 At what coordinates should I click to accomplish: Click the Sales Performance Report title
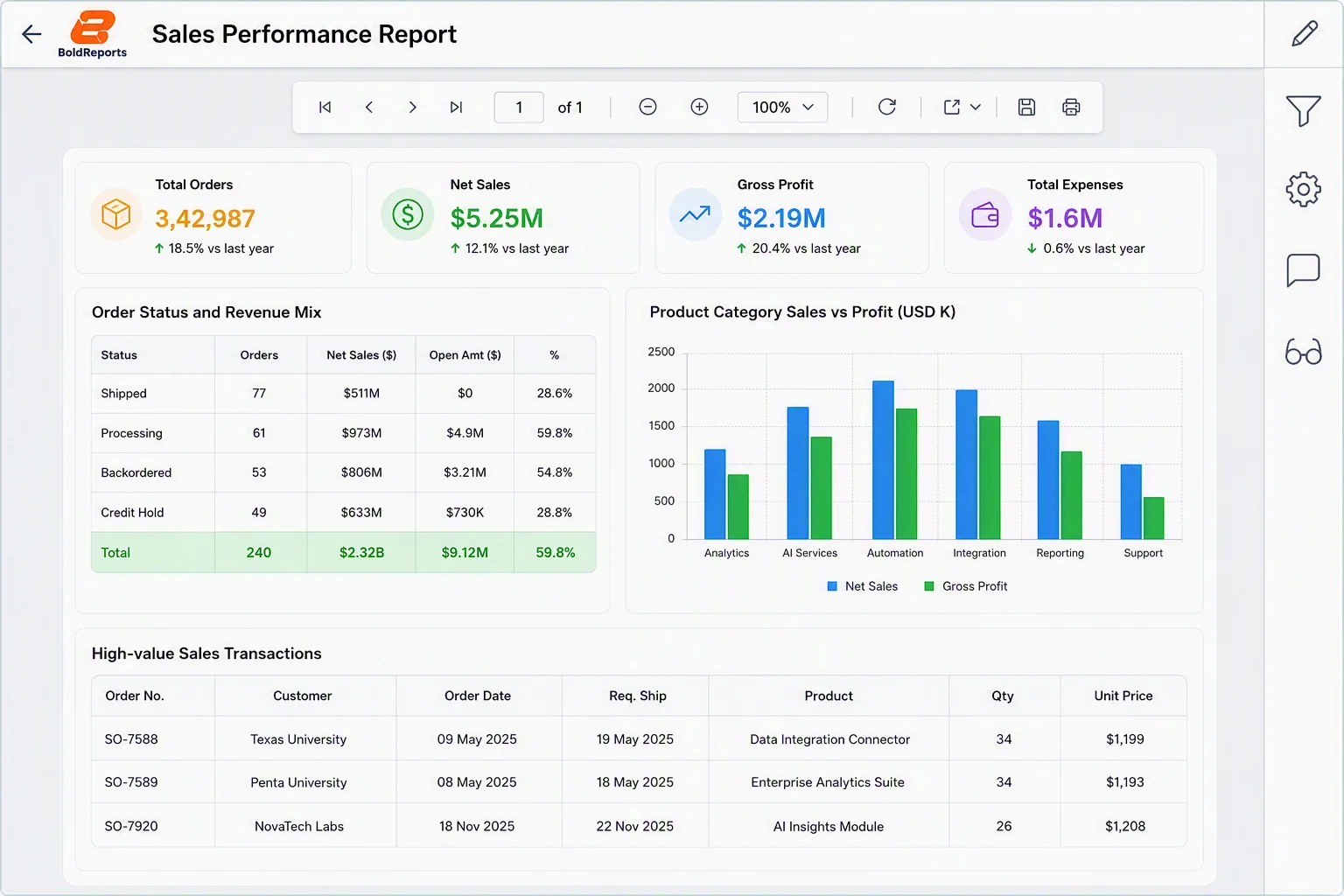coord(304,34)
